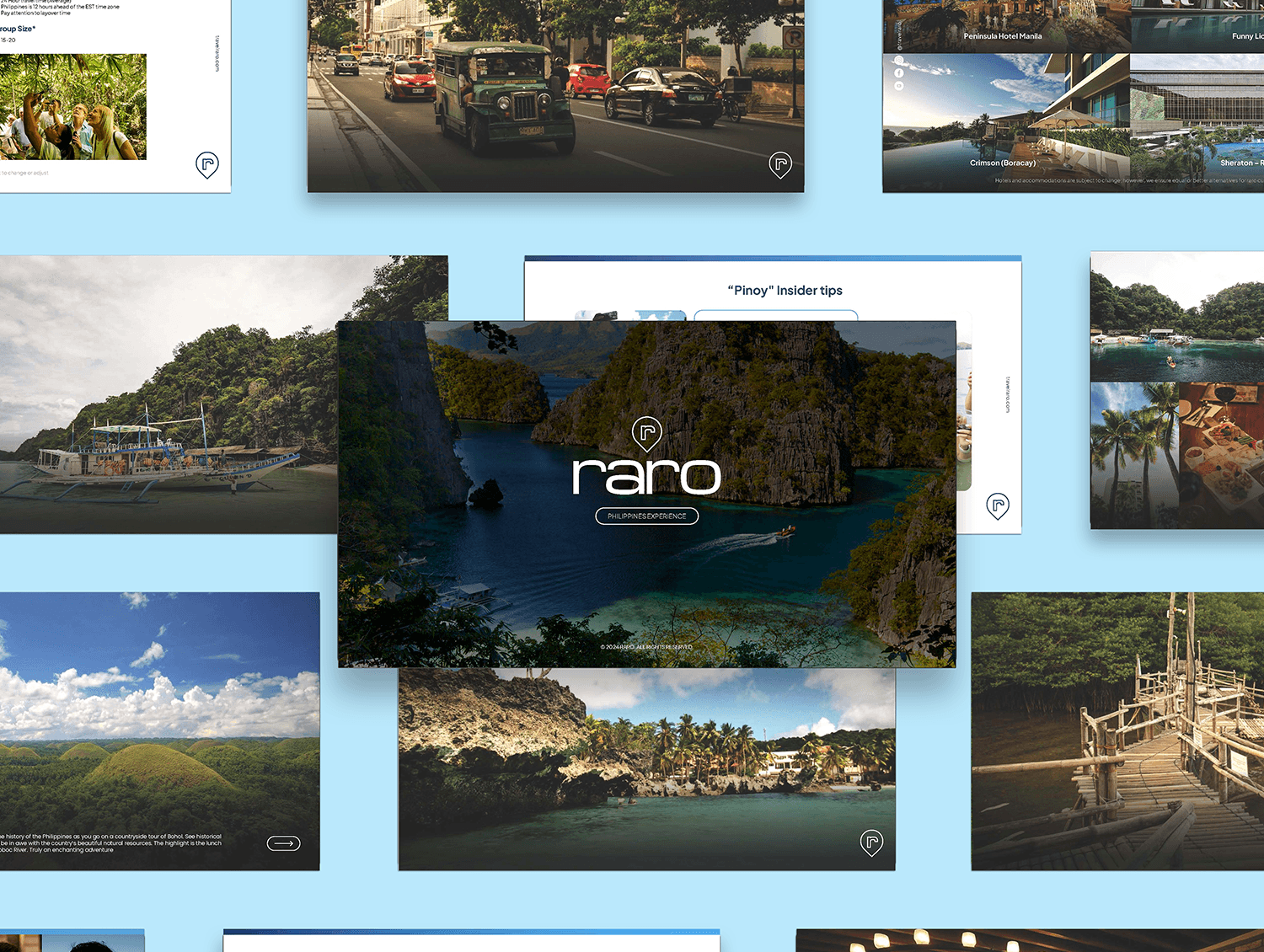This screenshot has height=952, width=1264.
Task: Click the large raro wordmark
Action: point(646,476)
